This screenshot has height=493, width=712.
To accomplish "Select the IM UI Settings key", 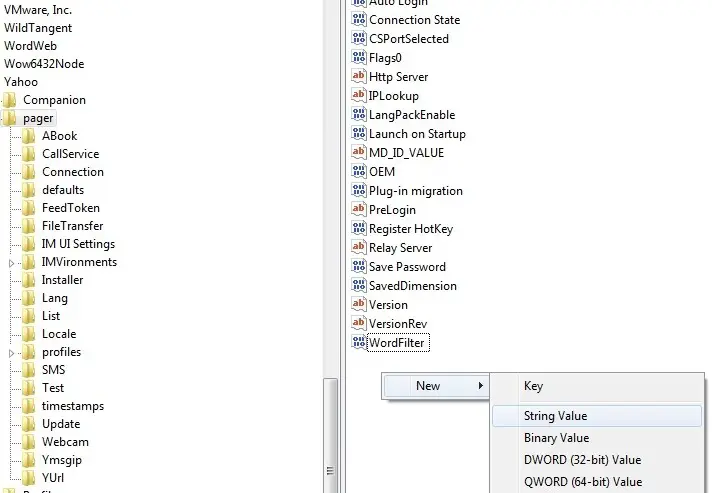I will [x=79, y=244].
